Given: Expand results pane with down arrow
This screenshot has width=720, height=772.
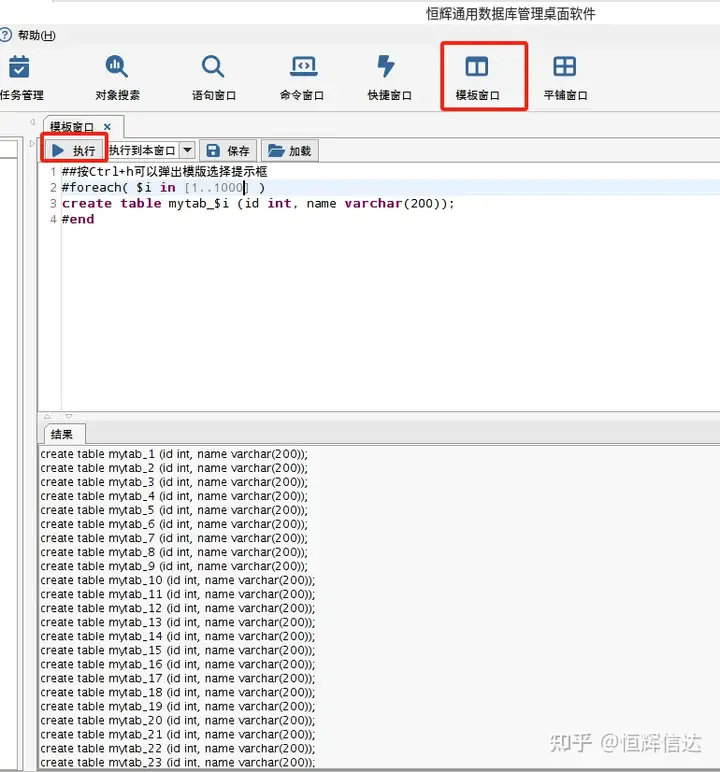Looking at the screenshot, I should pos(68,417).
